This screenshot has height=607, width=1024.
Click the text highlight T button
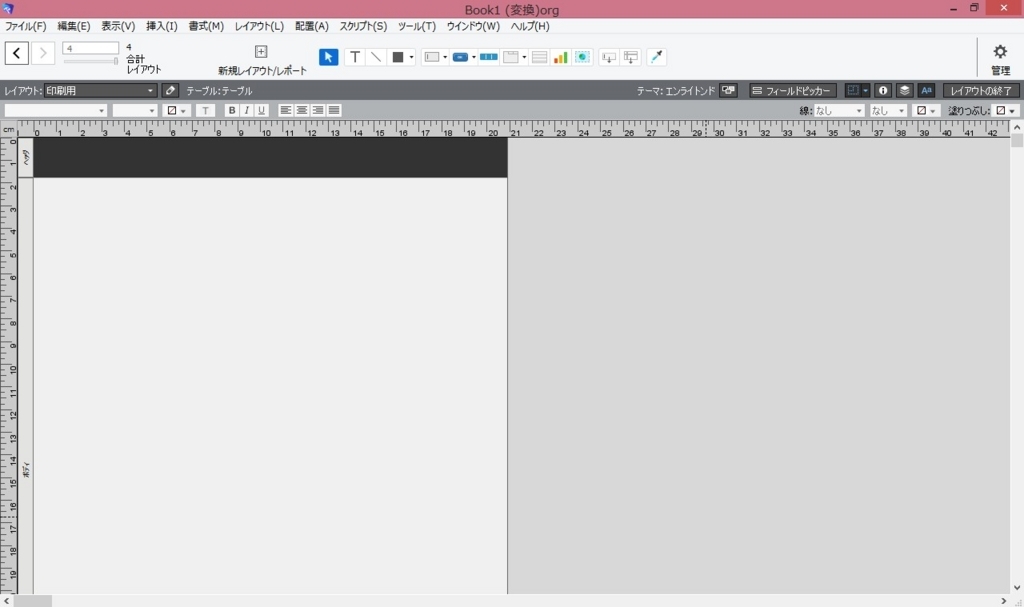click(205, 110)
